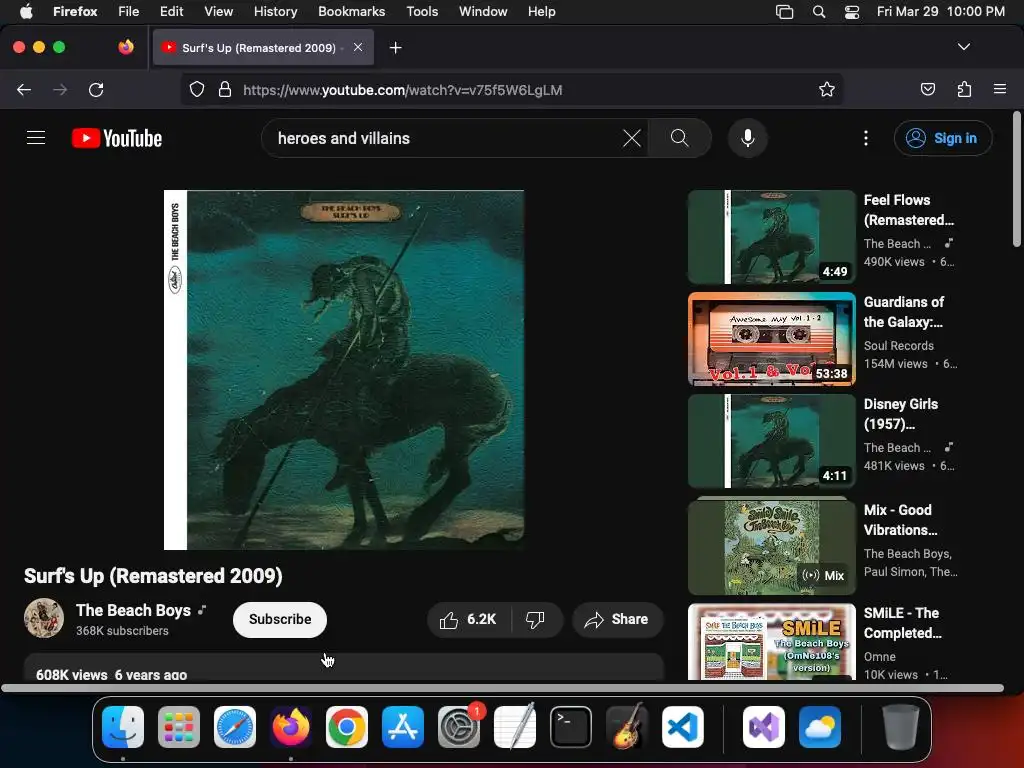Open Finder from the Dock

click(123, 727)
